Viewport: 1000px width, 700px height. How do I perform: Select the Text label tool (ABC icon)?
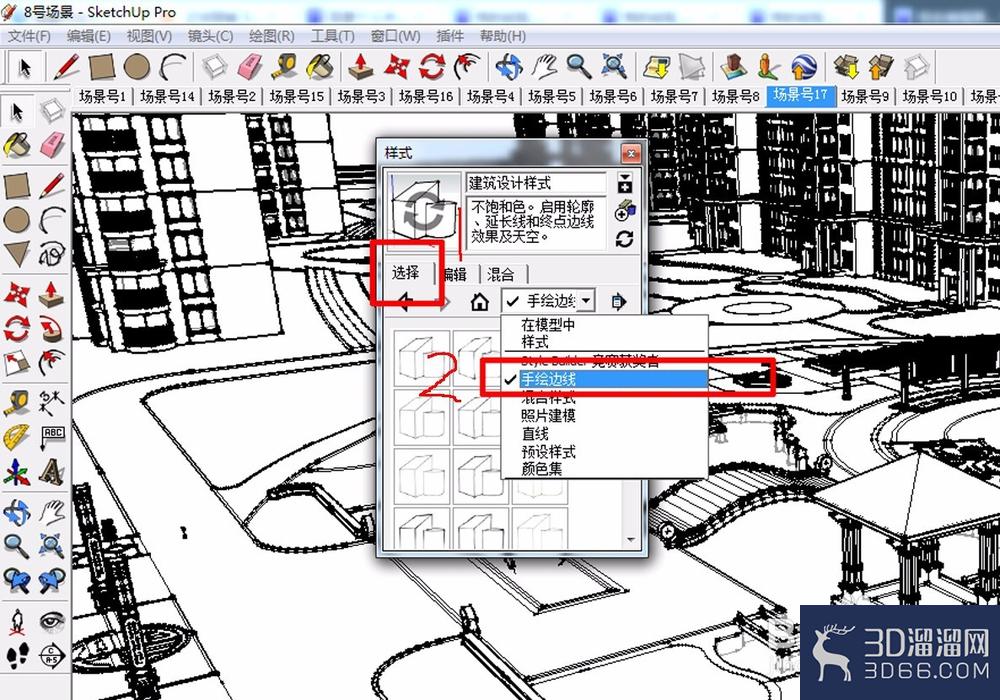pos(52,437)
